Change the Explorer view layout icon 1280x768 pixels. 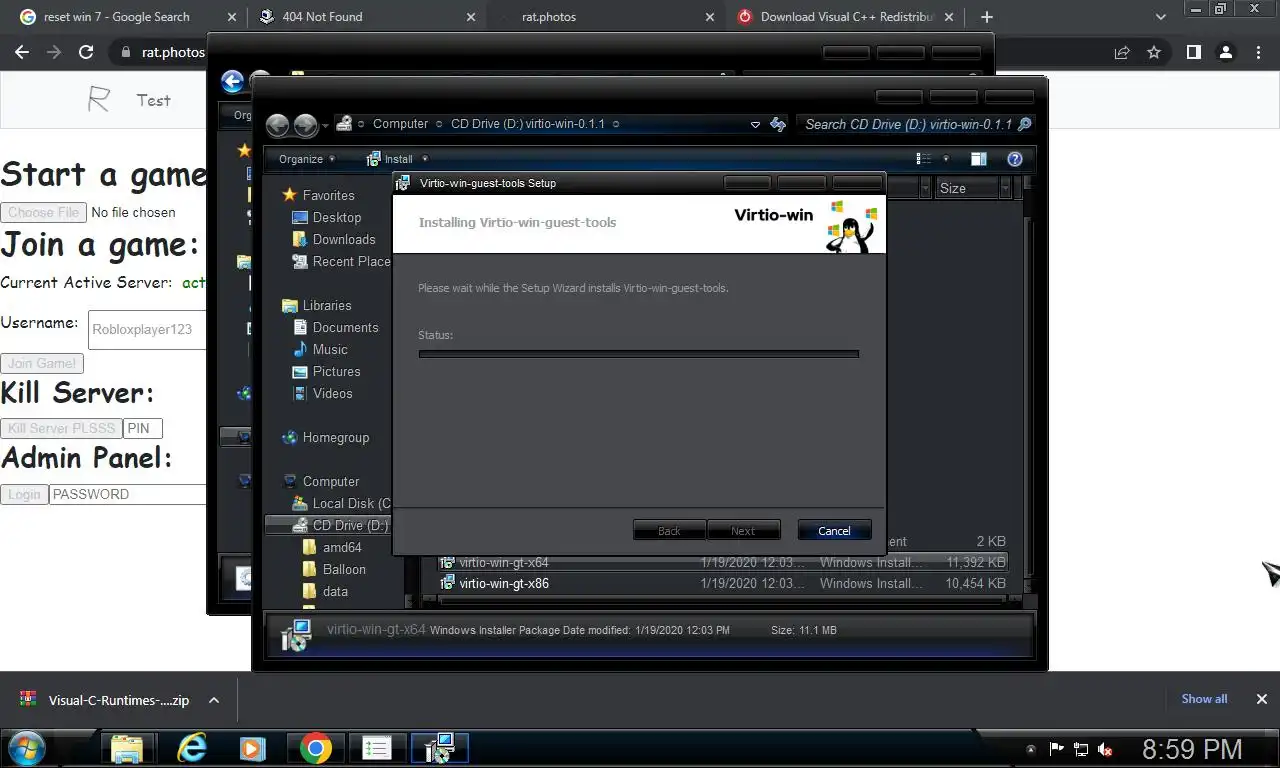[x=923, y=159]
